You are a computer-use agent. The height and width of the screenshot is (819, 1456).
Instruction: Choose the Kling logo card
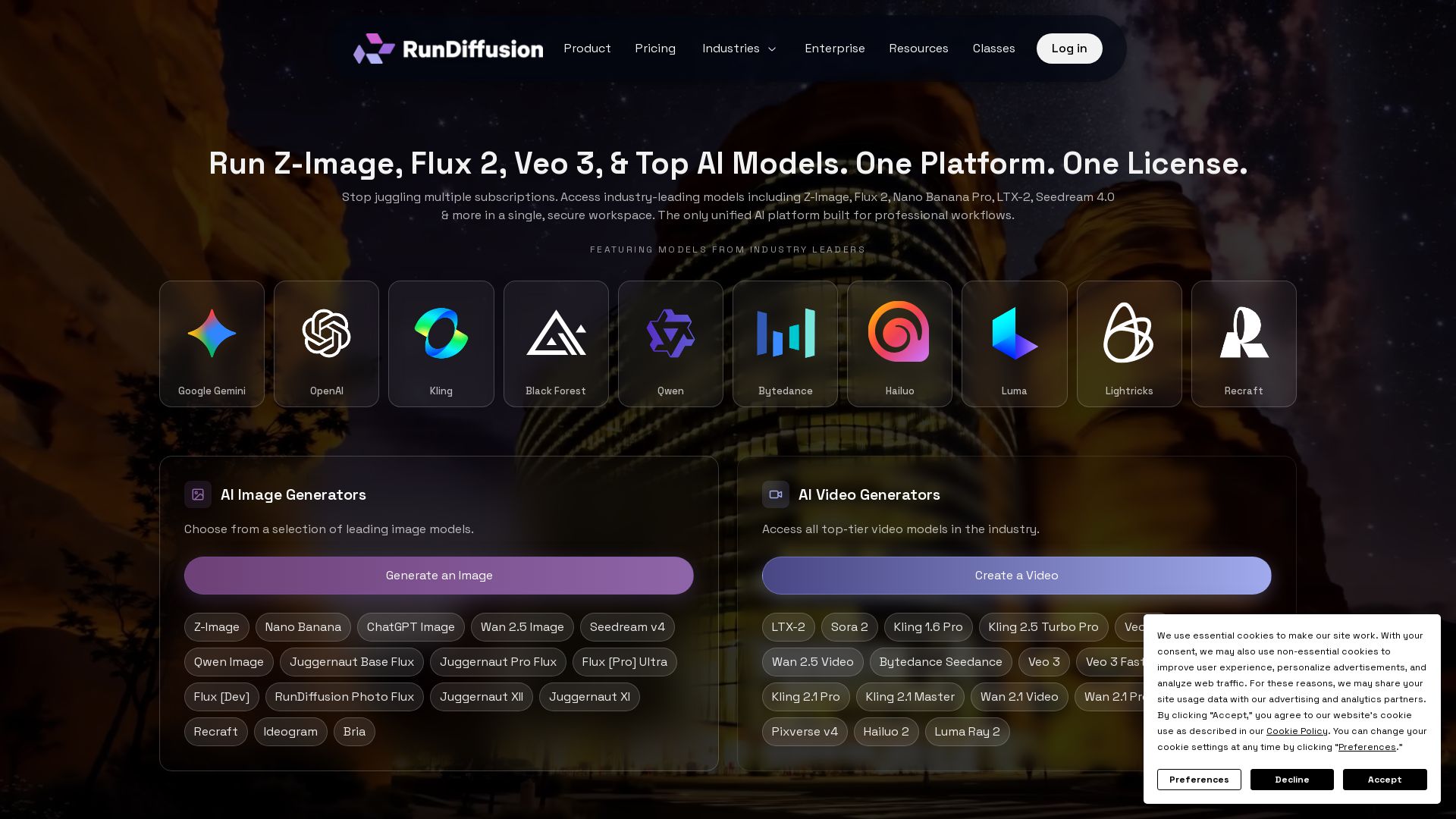click(x=441, y=344)
